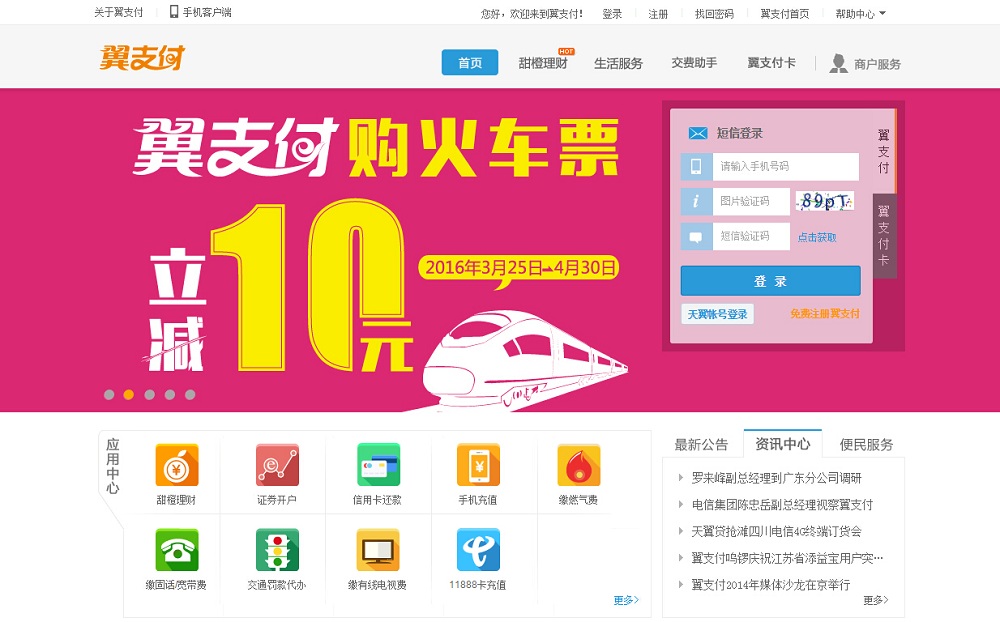
Task: Show more apps via 更多 in 应用中心
Action: pos(626,600)
